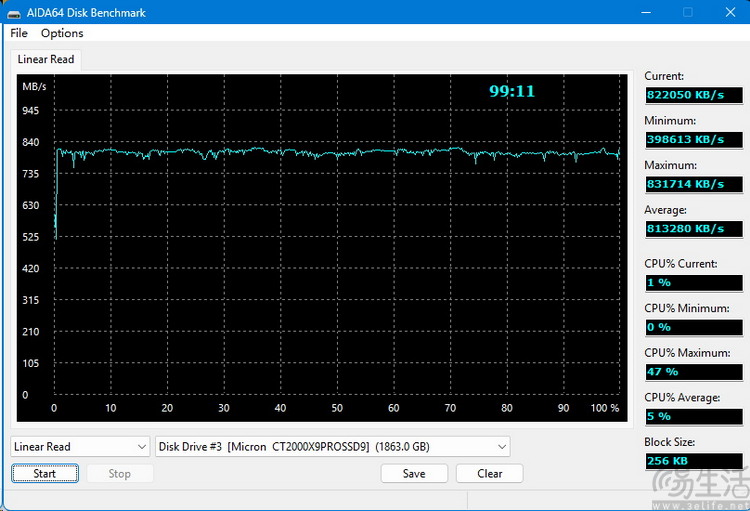The image size is (750, 511).
Task: Click the CPU% Maximum 47 % readout
Action: click(x=695, y=371)
